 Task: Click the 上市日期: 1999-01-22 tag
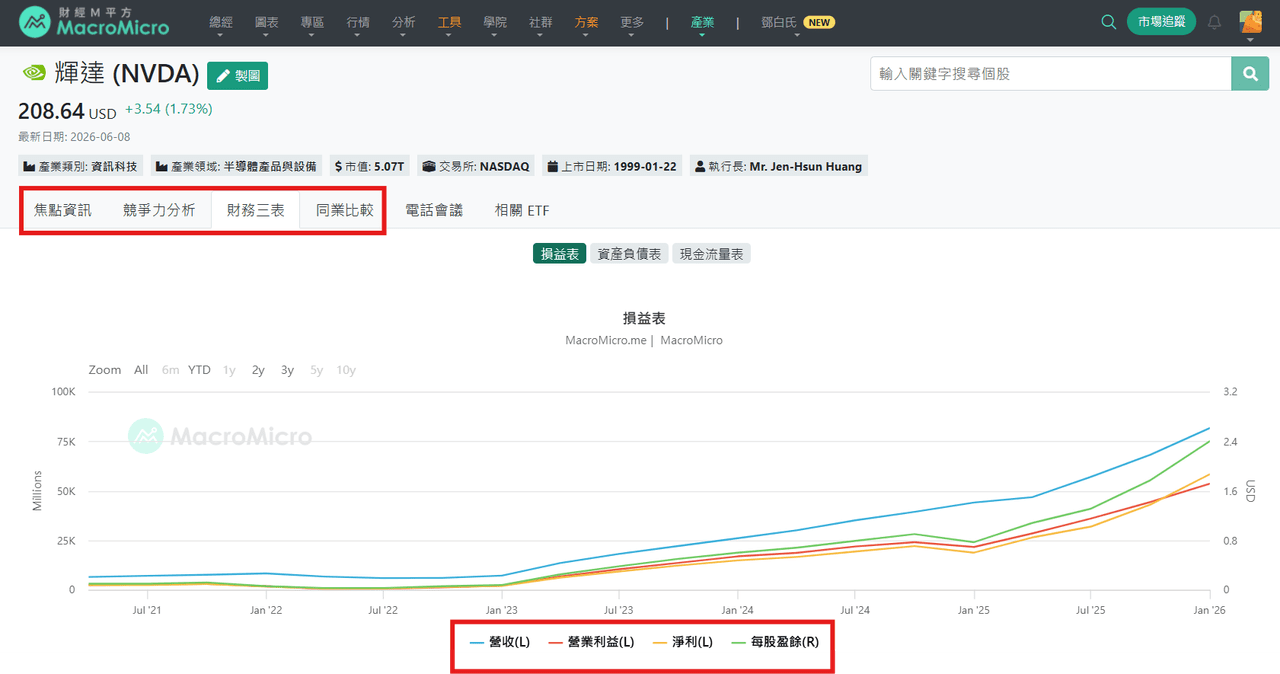click(612, 166)
